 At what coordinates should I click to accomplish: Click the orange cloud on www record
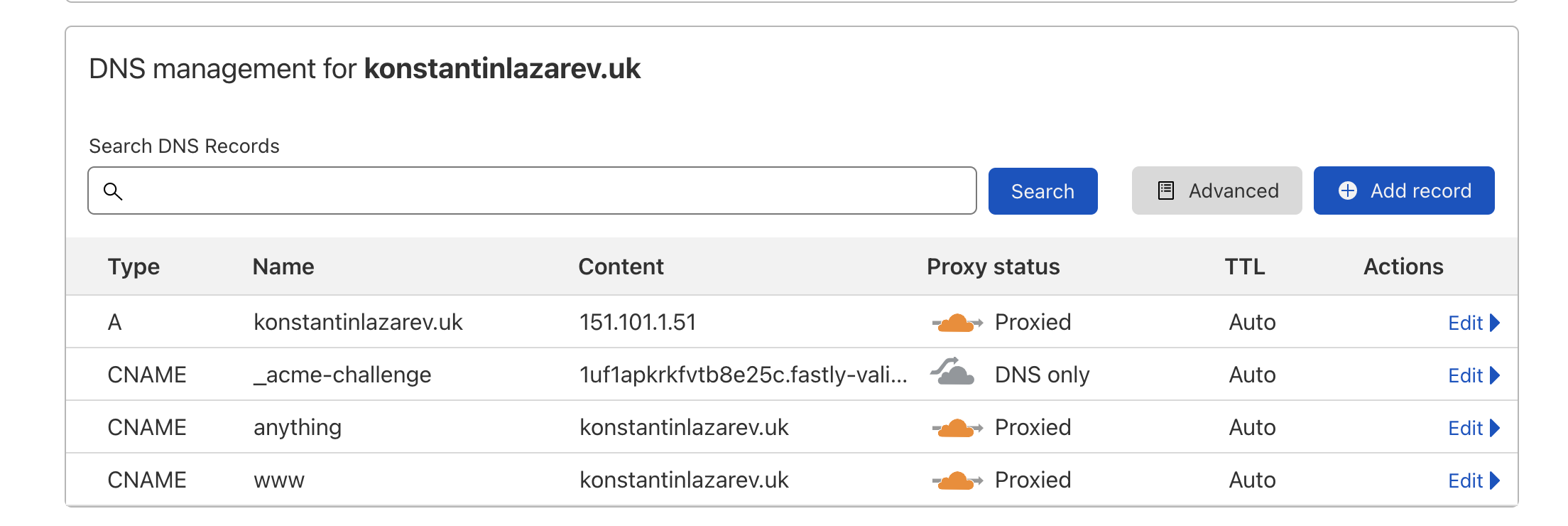(x=957, y=481)
